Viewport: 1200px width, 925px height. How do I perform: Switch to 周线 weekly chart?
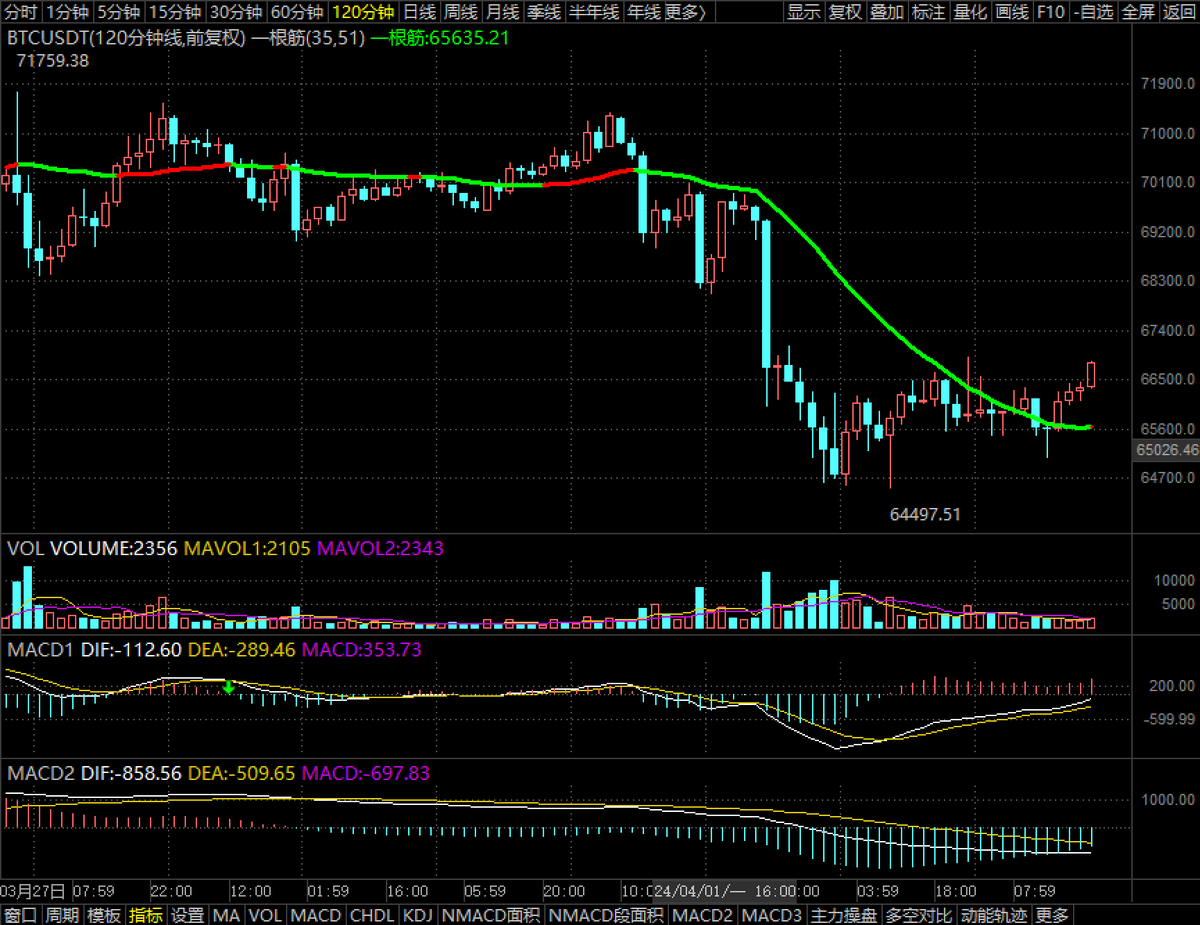[461, 12]
